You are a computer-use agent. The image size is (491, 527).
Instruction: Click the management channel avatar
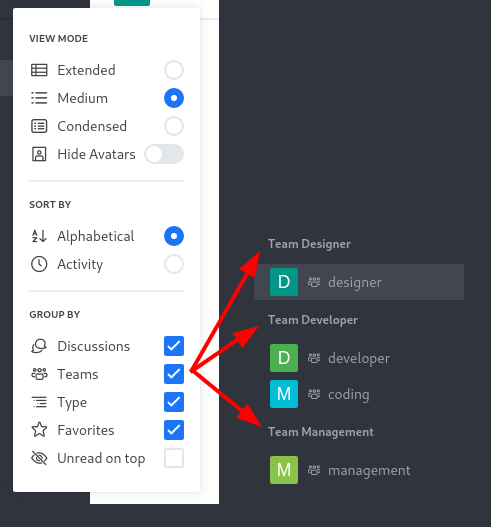click(284, 470)
